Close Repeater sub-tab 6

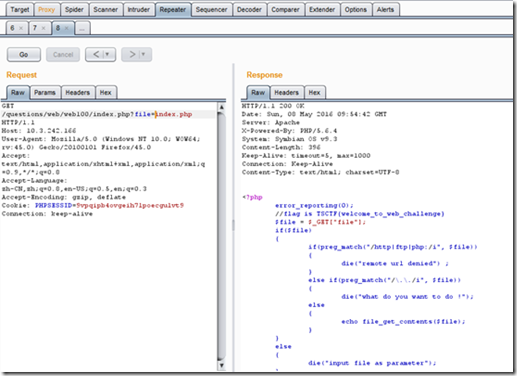point(21,28)
